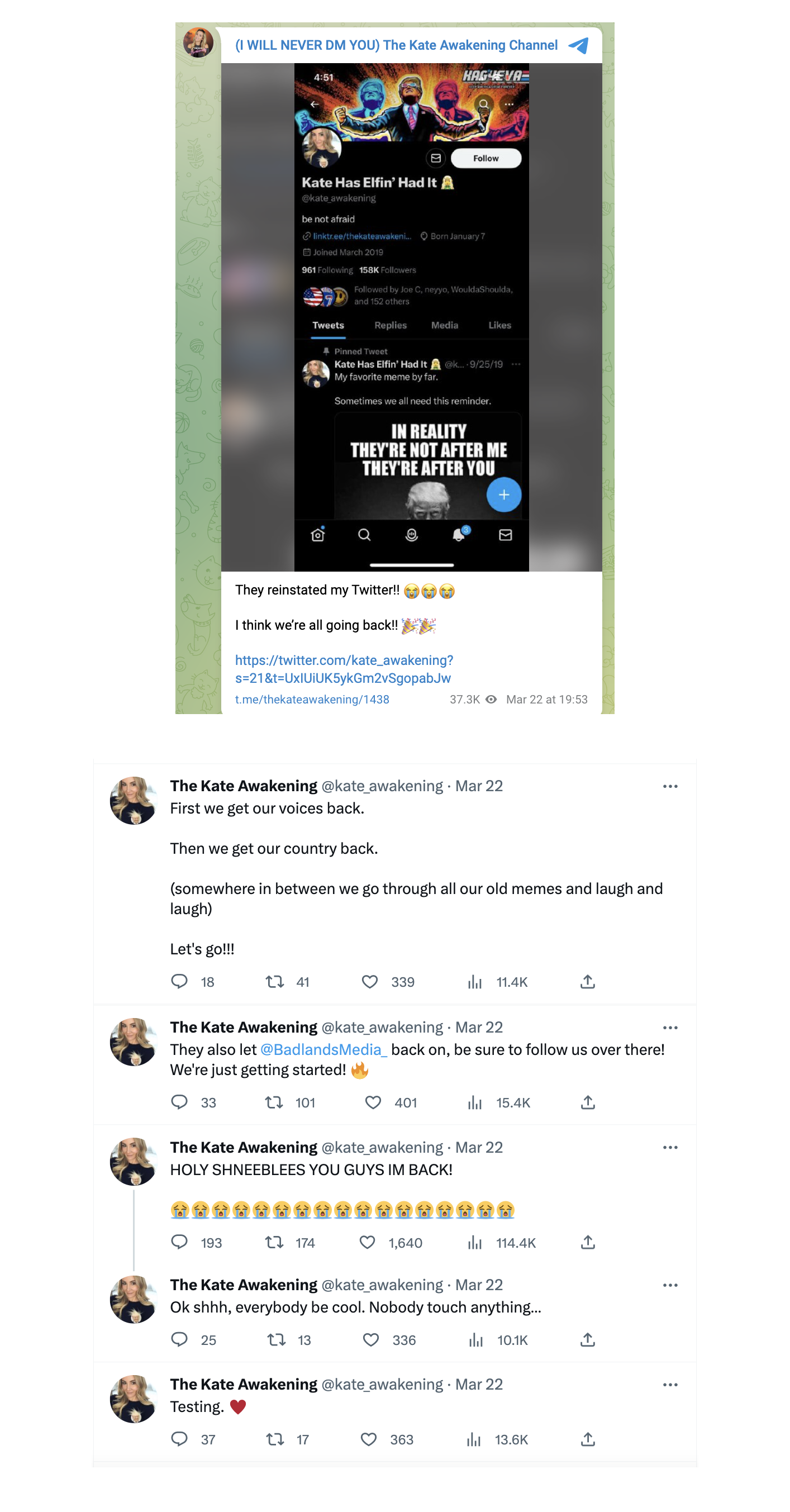Retweet the "Testing." tweet
790x1512 pixels.
click(x=275, y=1439)
